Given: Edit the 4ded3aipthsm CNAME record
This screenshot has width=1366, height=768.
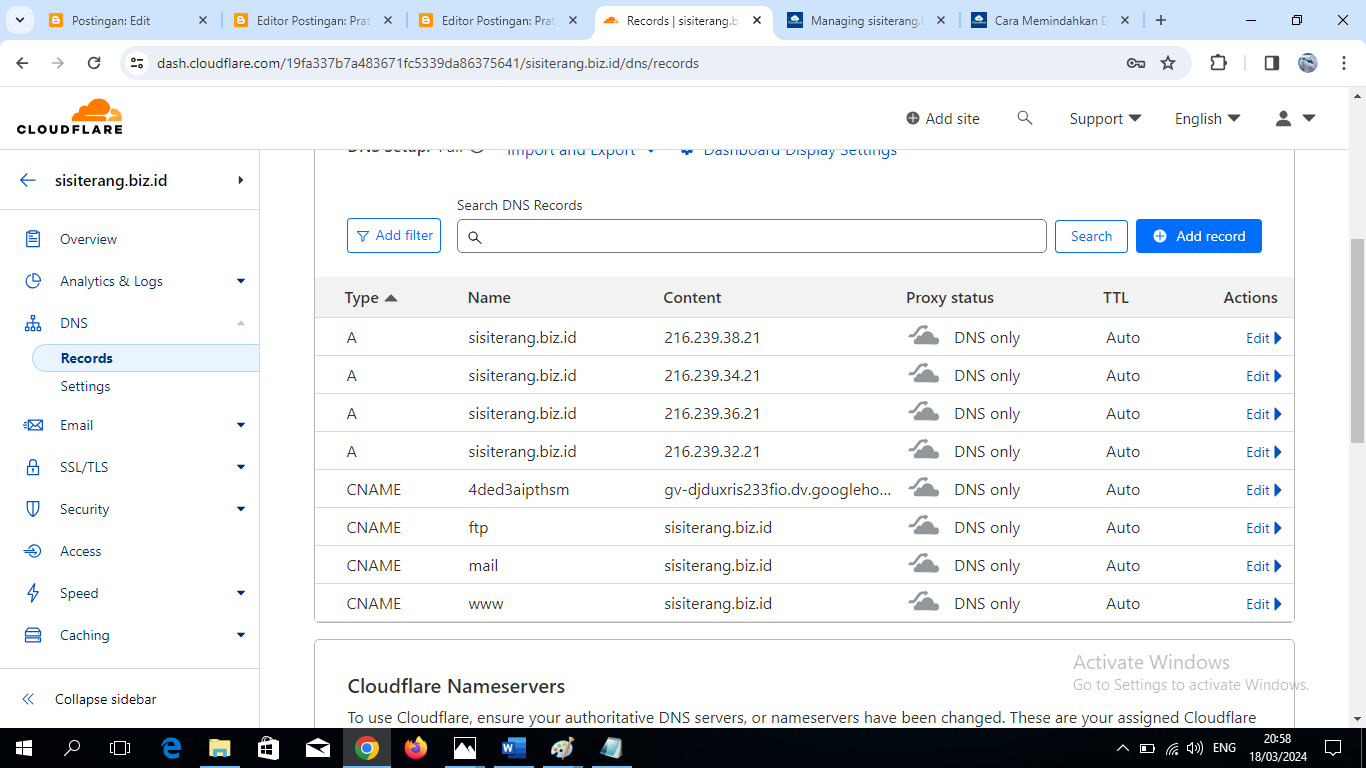Looking at the screenshot, I should pyautogui.click(x=1263, y=489).
